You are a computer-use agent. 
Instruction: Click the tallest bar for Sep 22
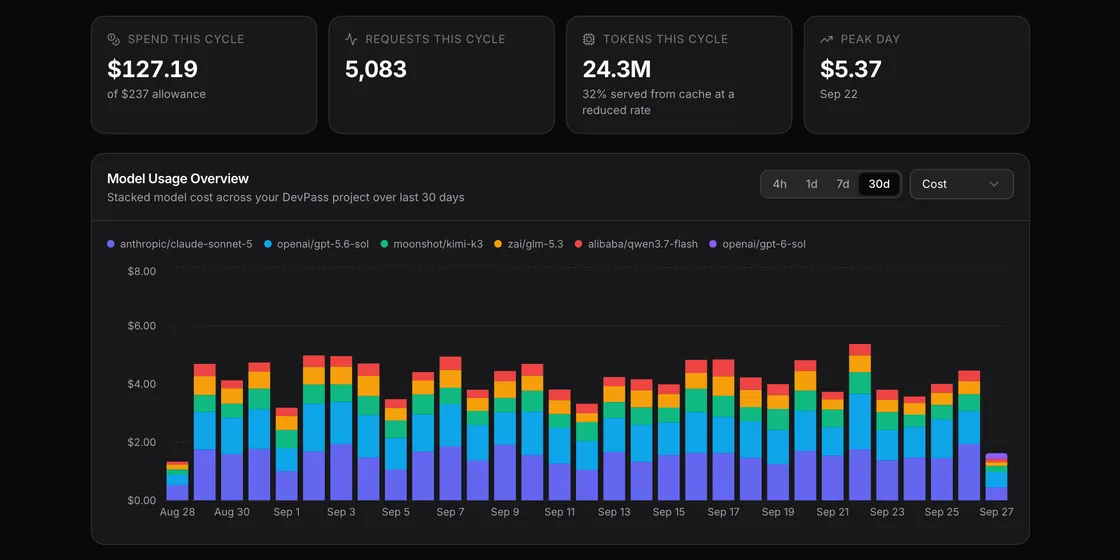click(x=860, y=422)
